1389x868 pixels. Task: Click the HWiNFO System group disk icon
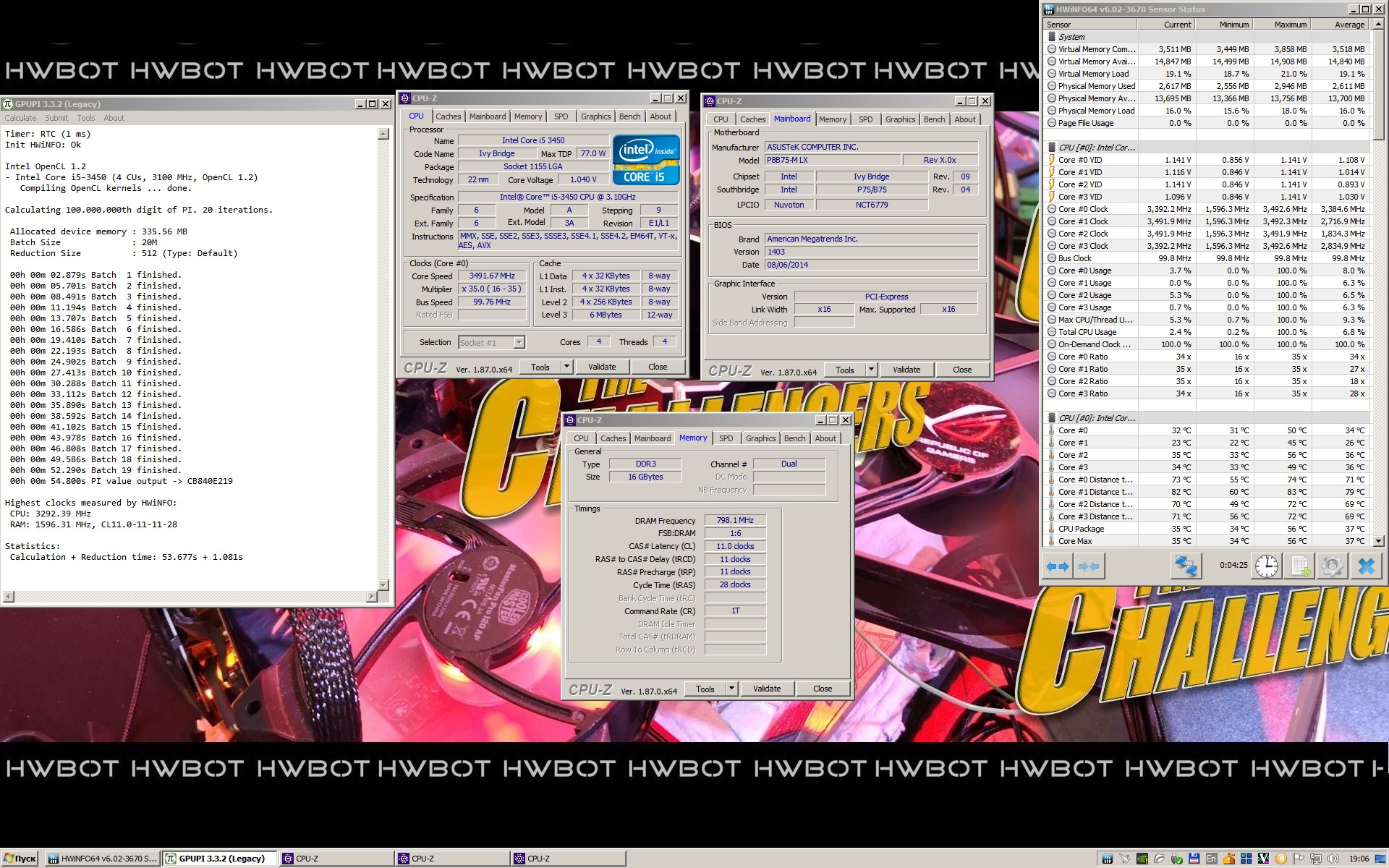click(x=1051, y=37)
